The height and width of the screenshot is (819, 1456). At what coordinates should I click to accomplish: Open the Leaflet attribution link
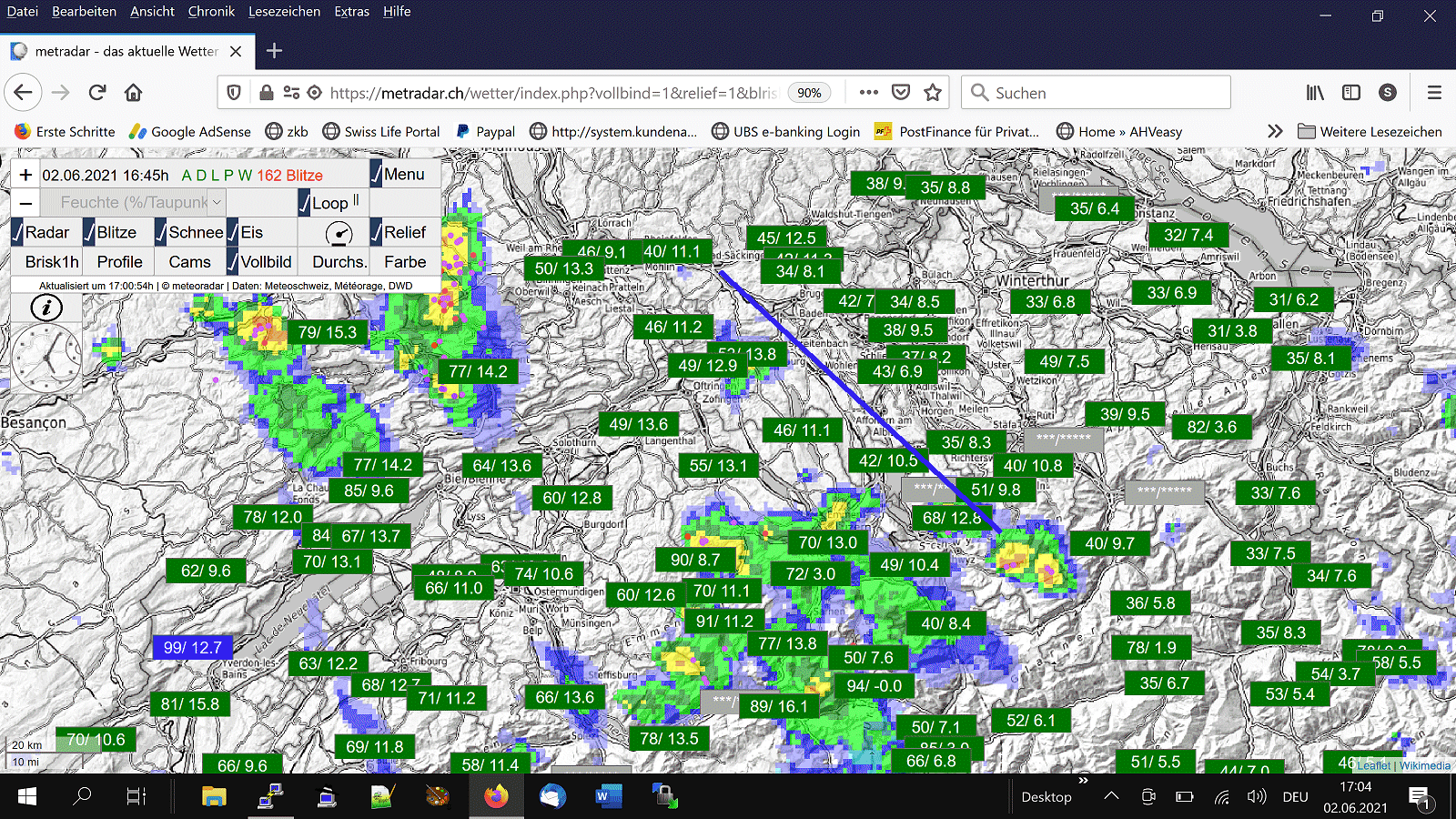click(1374, 765)
